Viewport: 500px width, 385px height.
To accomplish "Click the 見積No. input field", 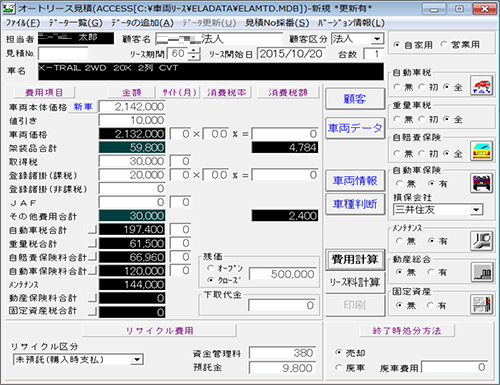I will pos(63,54).
